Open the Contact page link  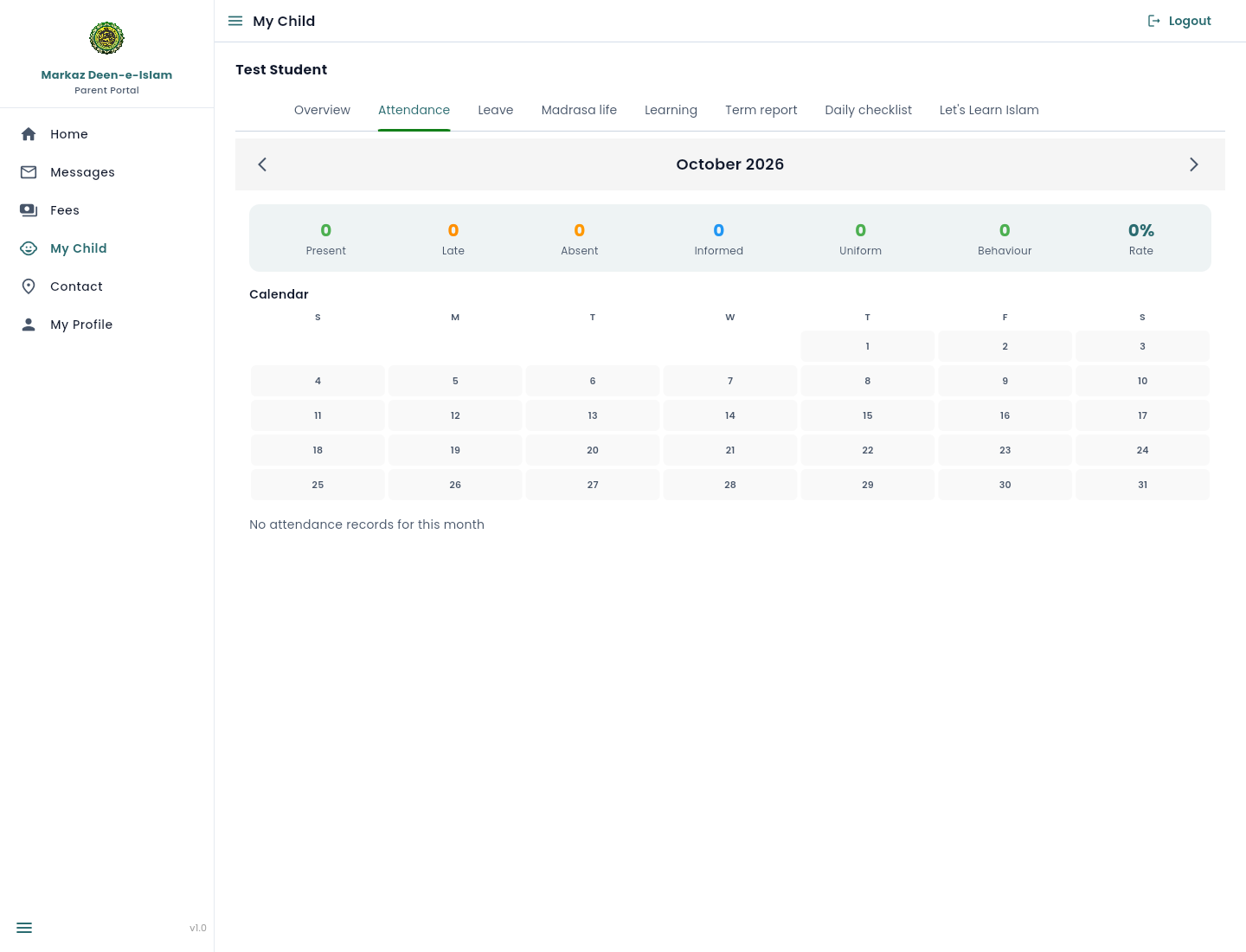point(107,286)
